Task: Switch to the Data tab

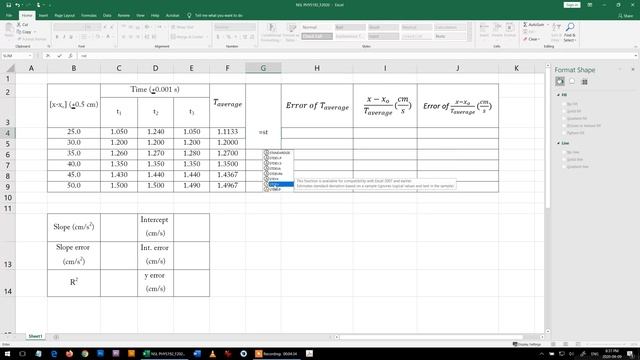Action: (107, 16)
